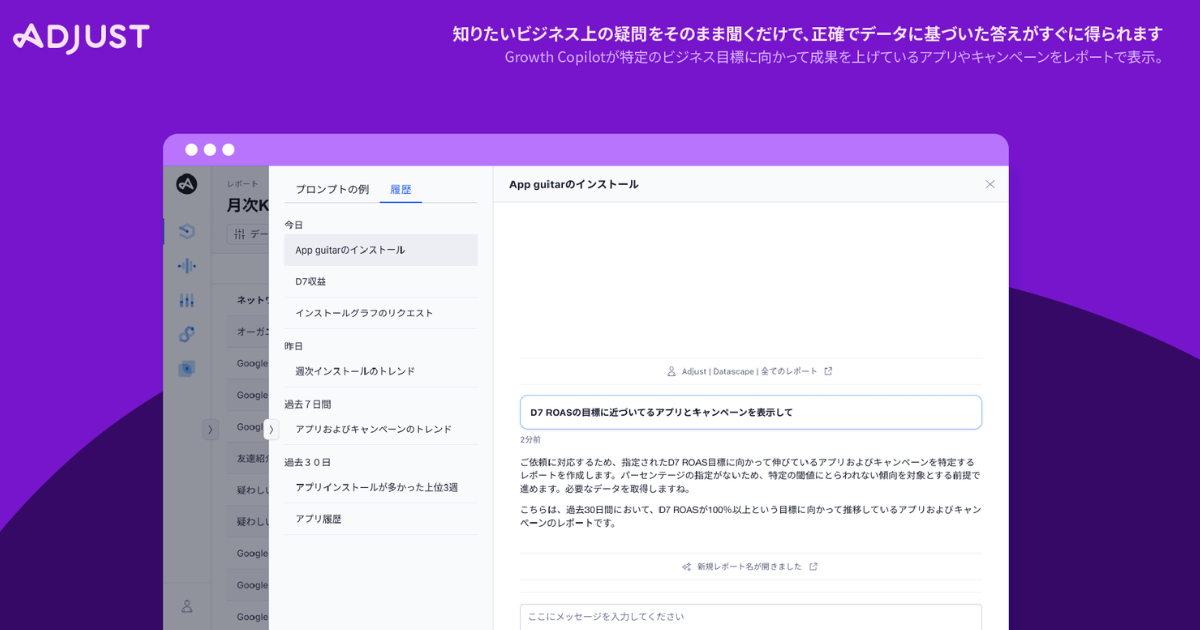Click the ADJUST logo in the banner

(x=81, y=37)
